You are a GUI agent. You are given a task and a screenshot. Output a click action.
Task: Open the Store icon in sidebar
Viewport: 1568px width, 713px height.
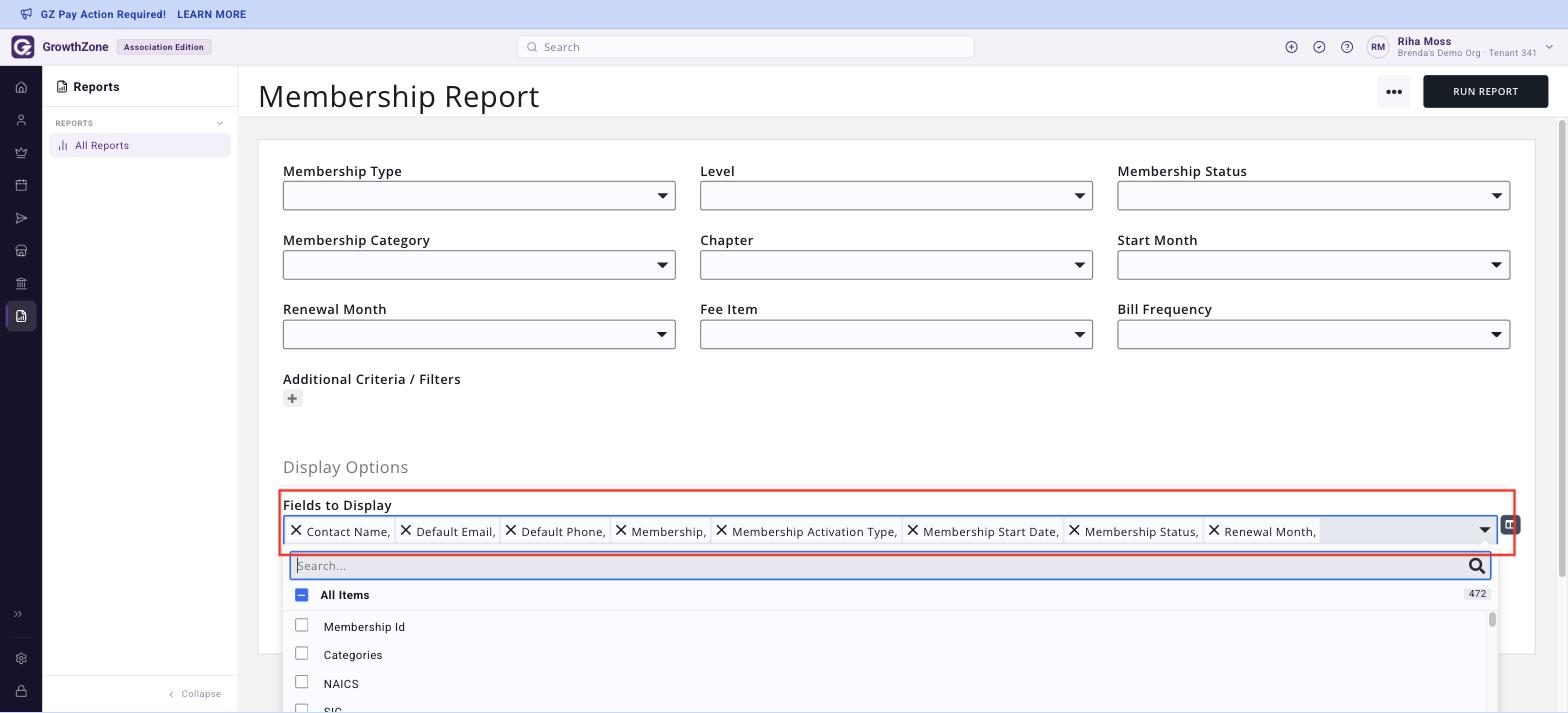(21, 251)
